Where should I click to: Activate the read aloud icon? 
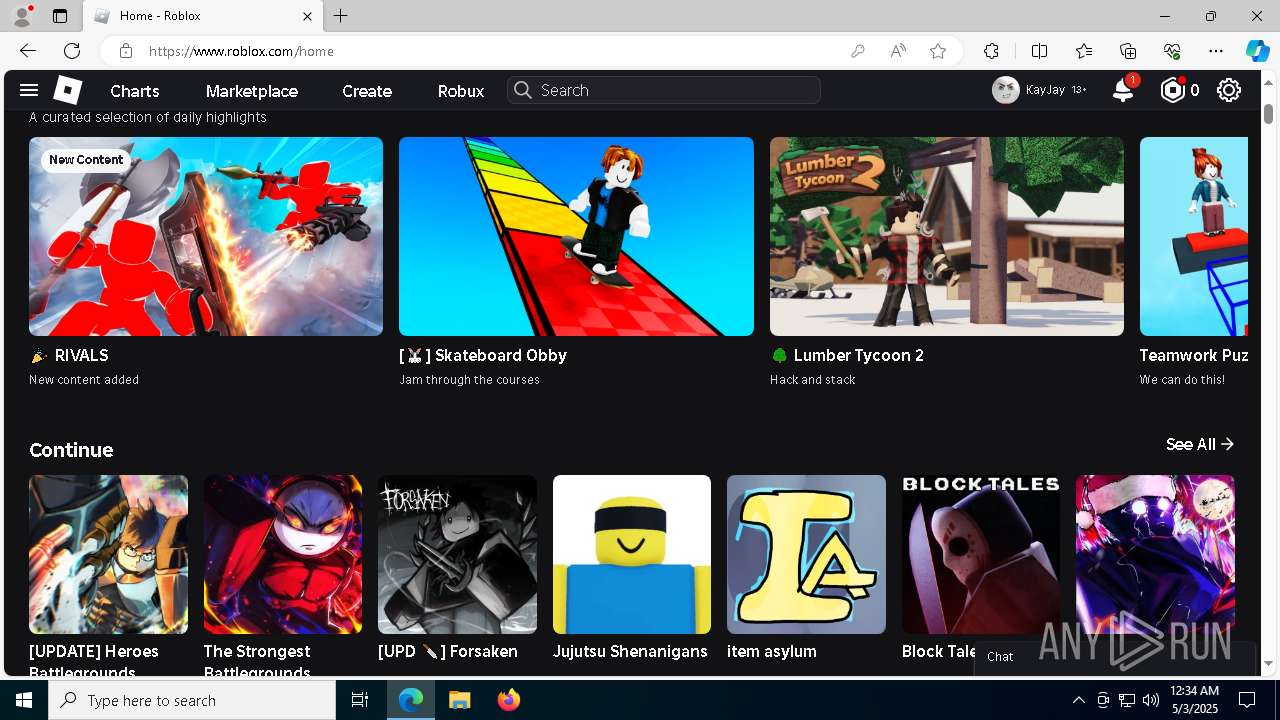coord(898,51)
